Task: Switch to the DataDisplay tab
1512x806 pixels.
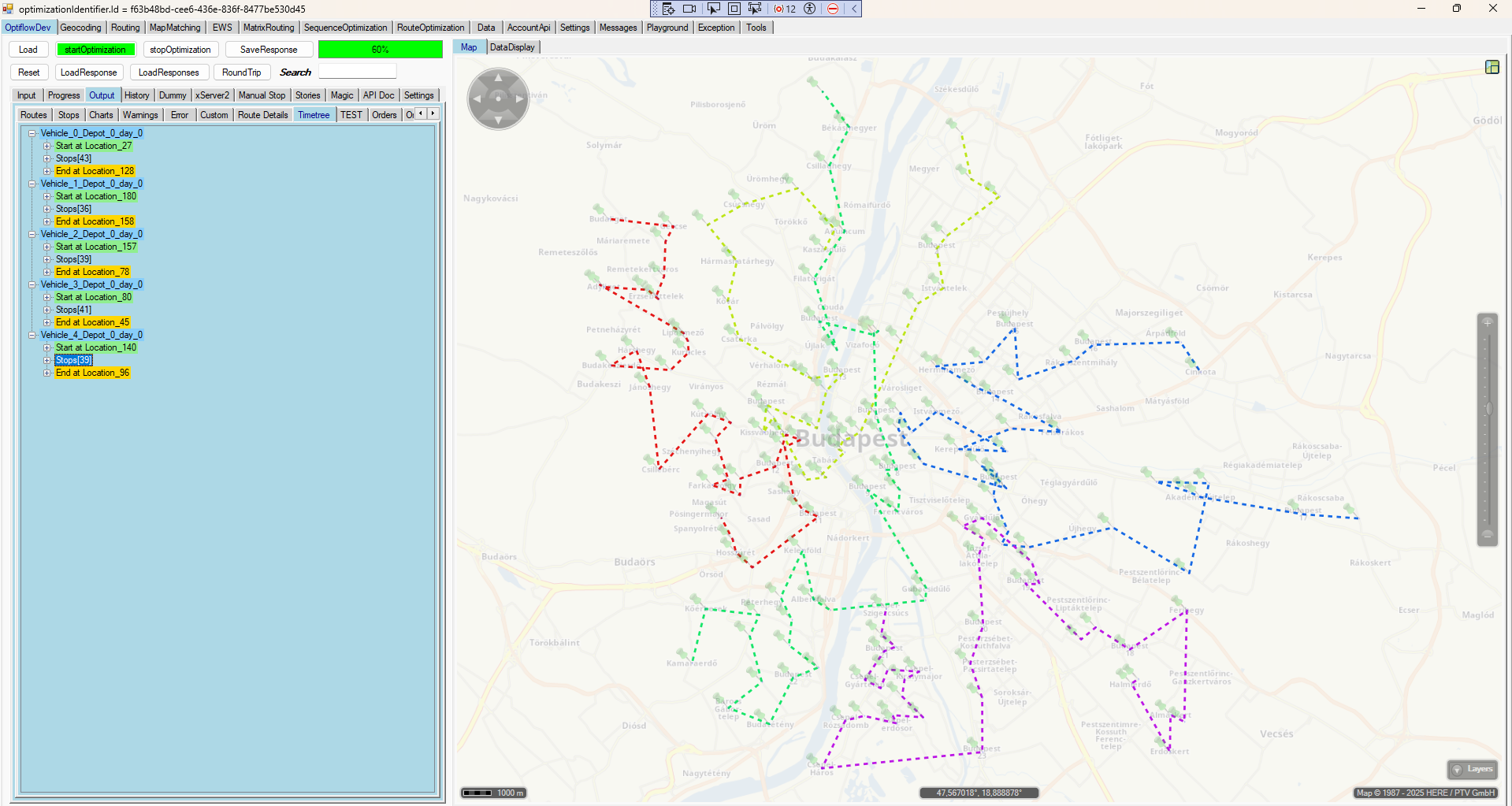Action: pyautogui.click(x=512, y=47)
